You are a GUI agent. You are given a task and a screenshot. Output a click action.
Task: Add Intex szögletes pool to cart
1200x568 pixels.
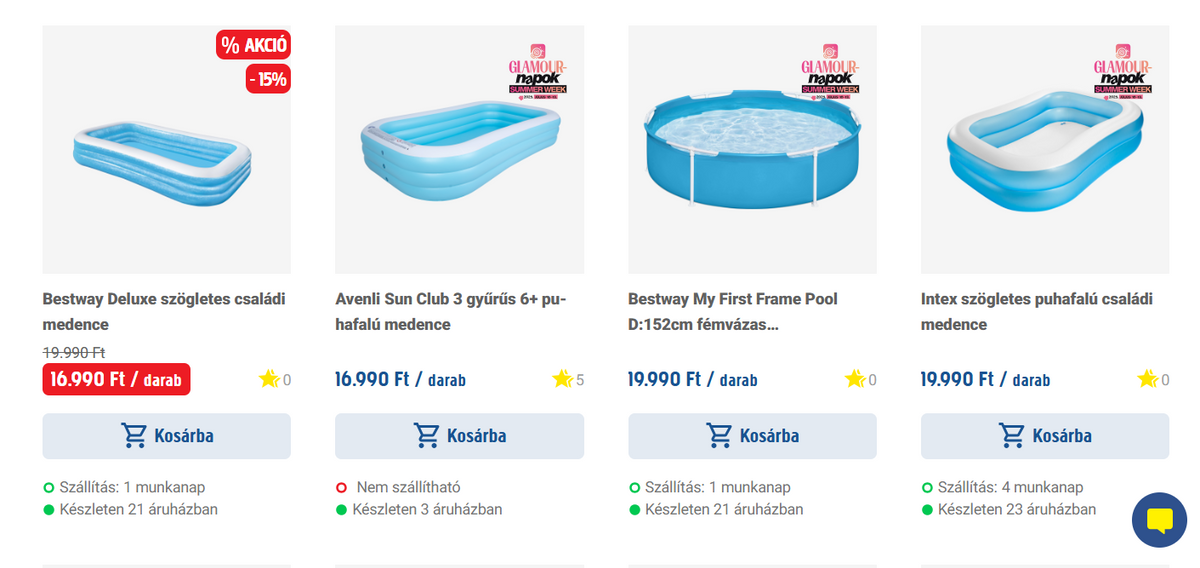pos(1045,436)
